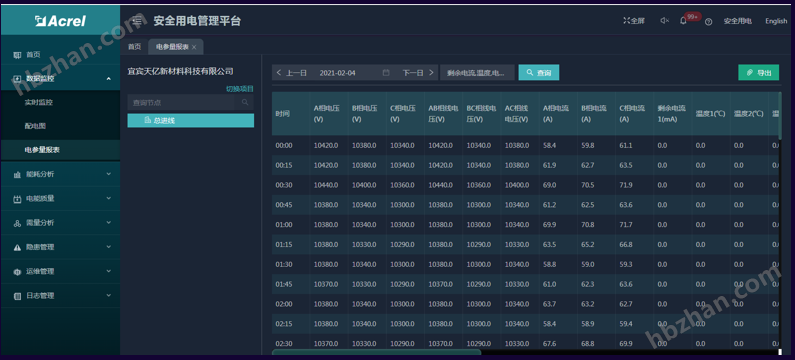Open notifications bell with 99+ badge

(x=683, y=21)
